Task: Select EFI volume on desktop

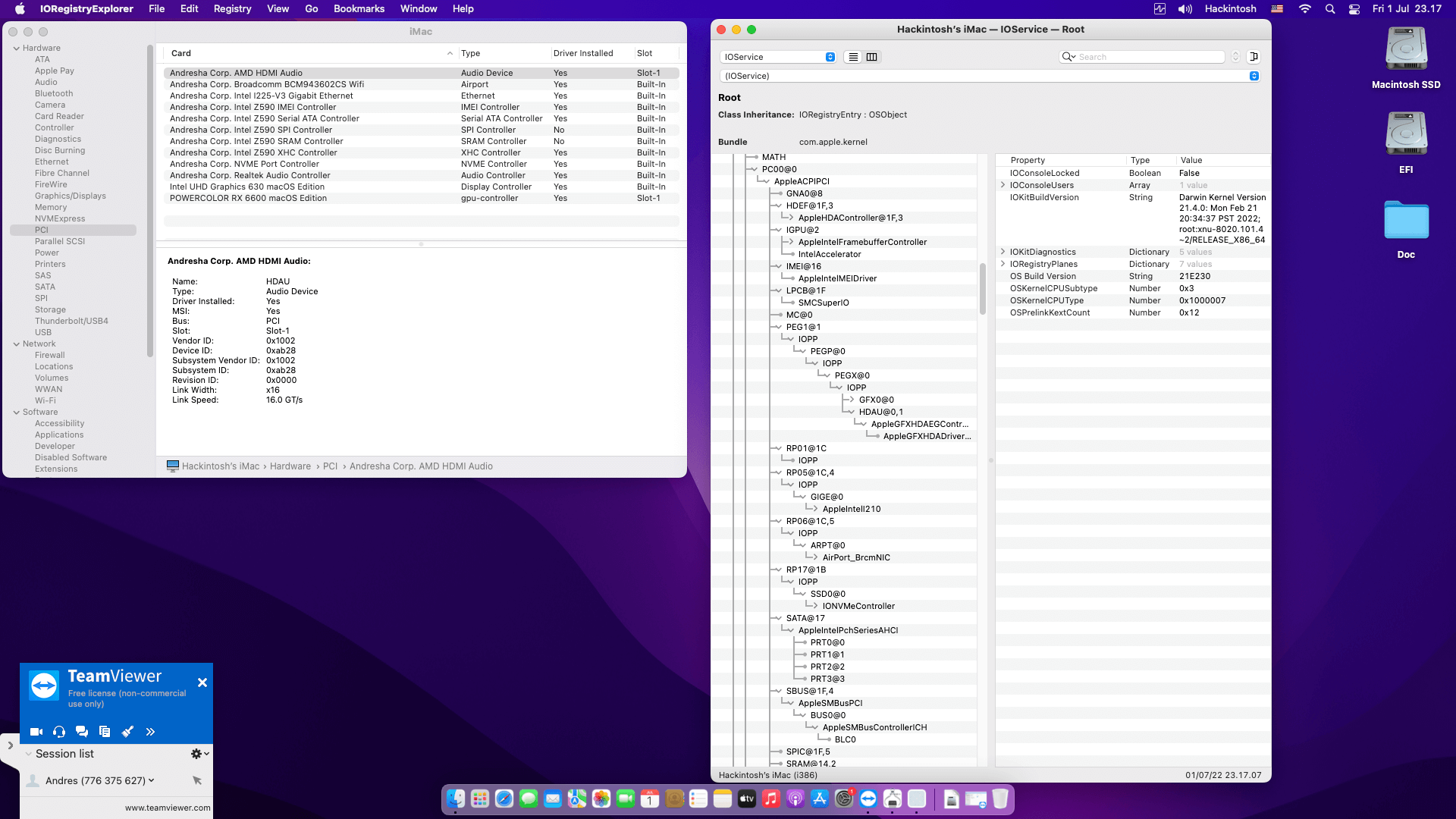Action: click(x=1406, y=134)
